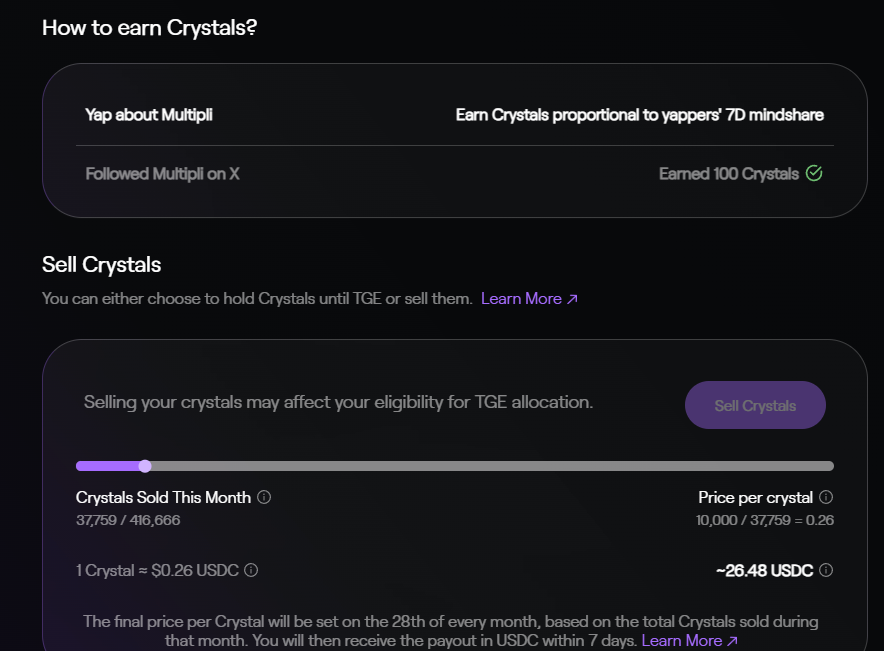Screen dimensions: 884x651
Task: Select the Followed Multipli on X task
Action: pos(162,174)
